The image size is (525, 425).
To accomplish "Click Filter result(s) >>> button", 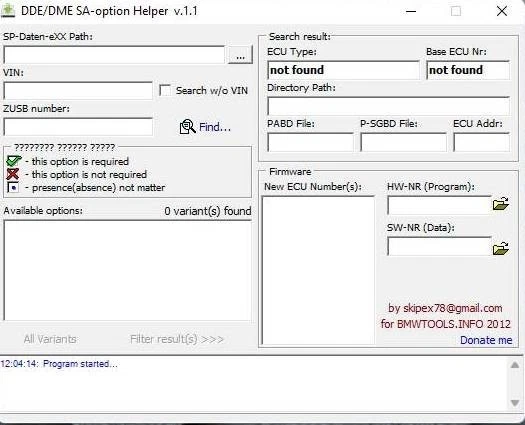I will (x=176, y=339).
